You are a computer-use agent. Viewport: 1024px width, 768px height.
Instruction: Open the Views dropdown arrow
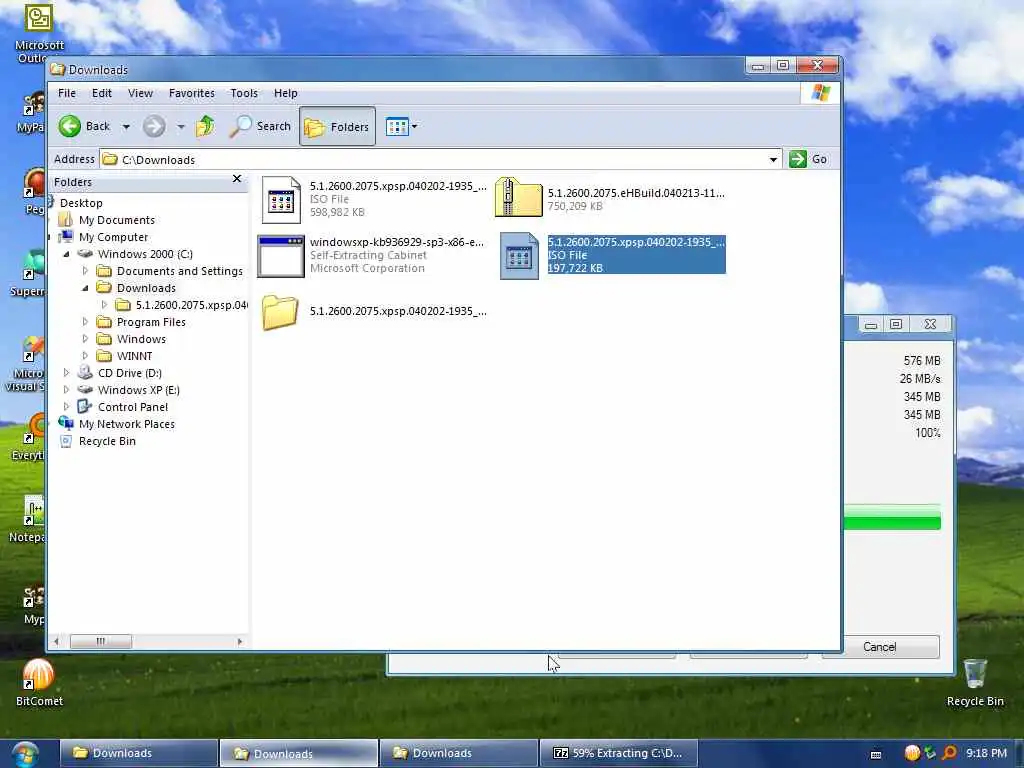pos(415,126)
